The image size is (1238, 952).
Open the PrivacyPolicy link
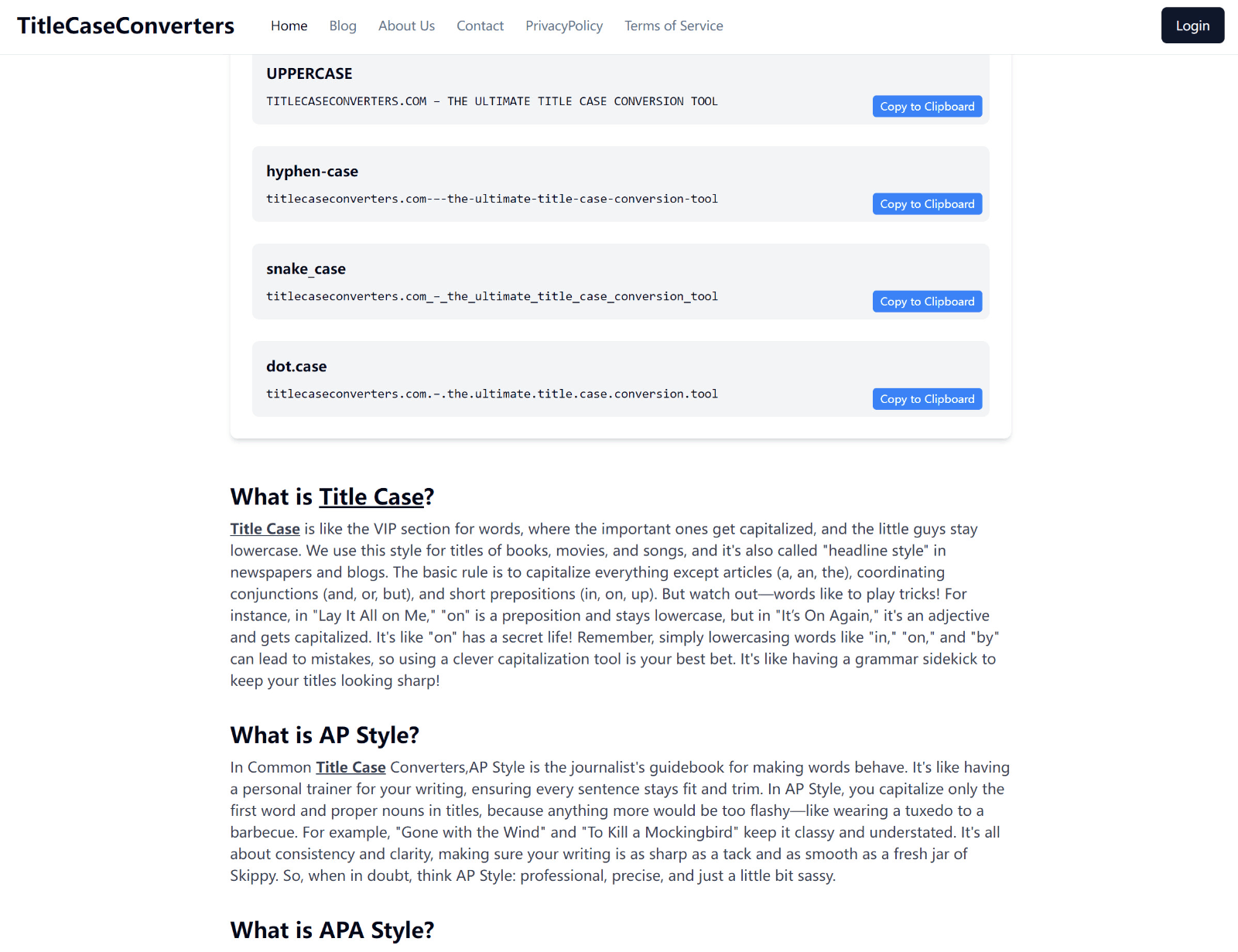564,26
